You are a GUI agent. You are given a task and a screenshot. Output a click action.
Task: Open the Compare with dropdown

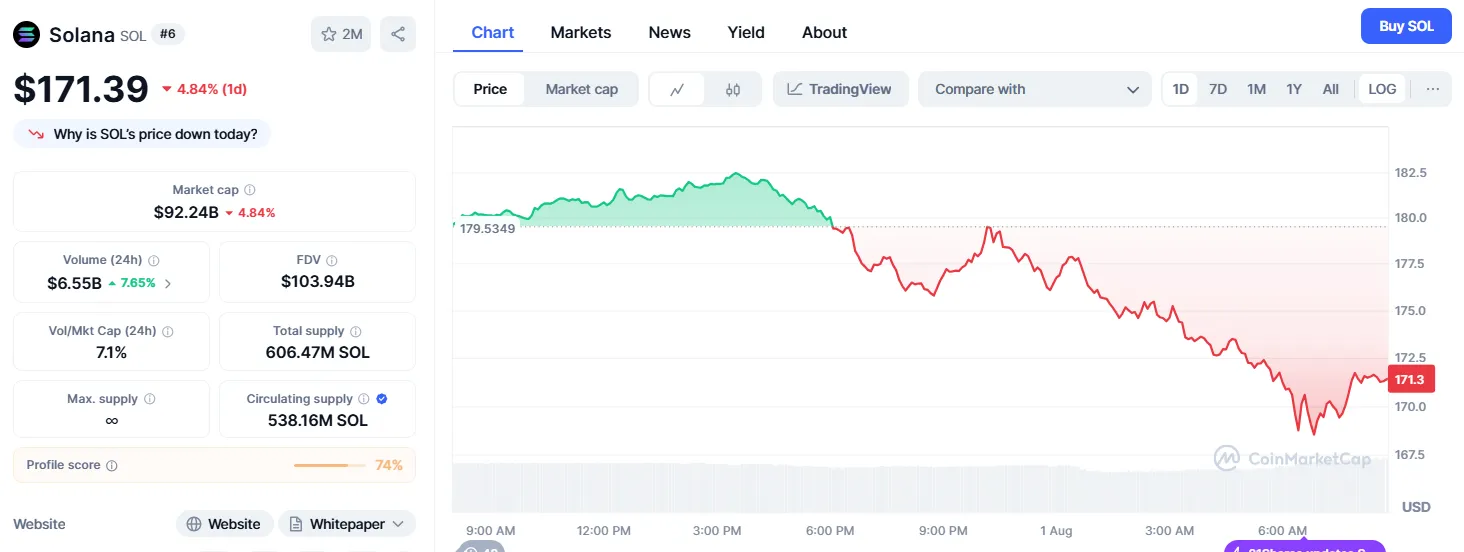(1036, 89)
